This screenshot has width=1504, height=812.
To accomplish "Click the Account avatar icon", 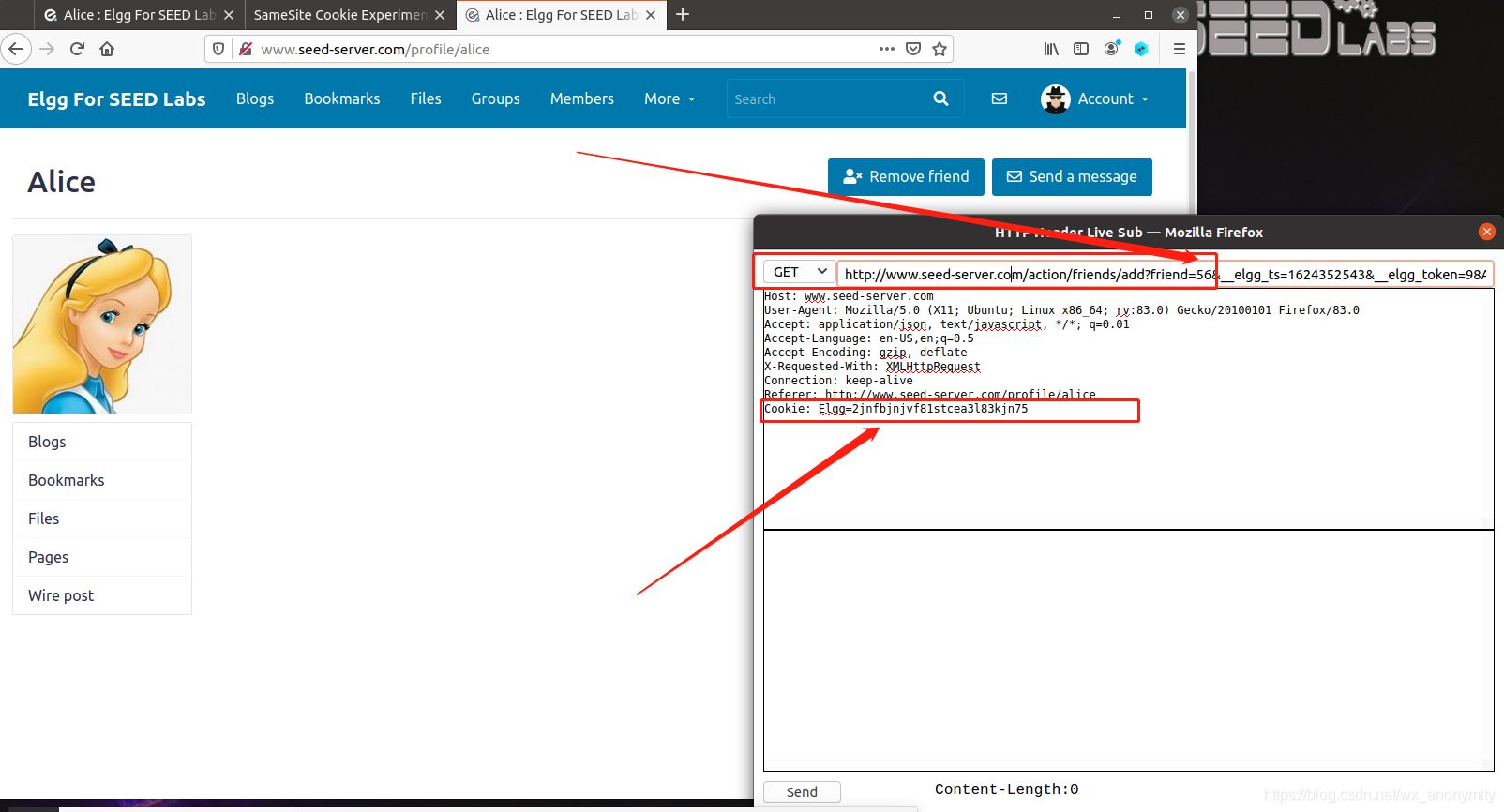I will click(1056, 98).
